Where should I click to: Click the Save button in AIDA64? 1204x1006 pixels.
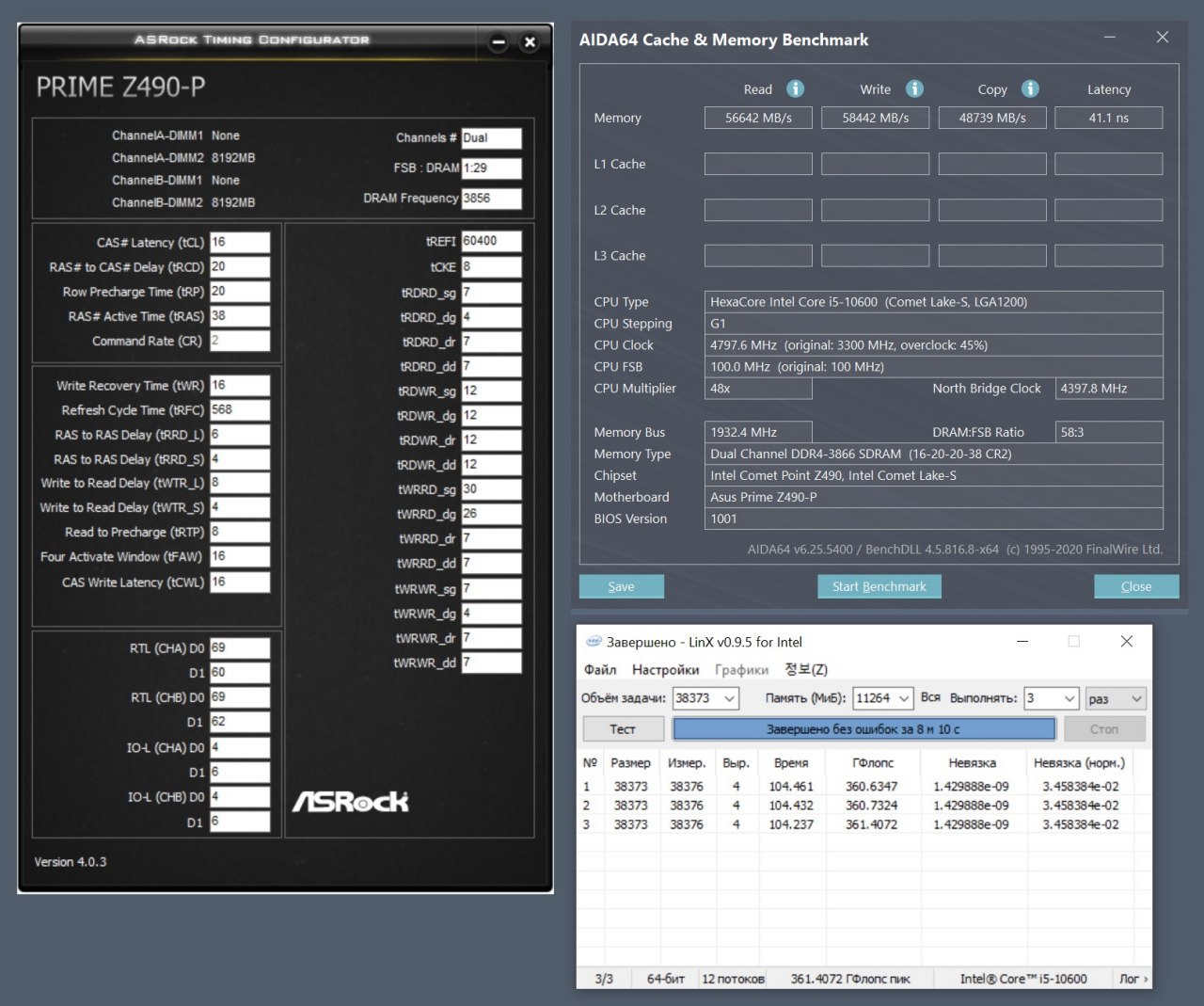point(622,586)
